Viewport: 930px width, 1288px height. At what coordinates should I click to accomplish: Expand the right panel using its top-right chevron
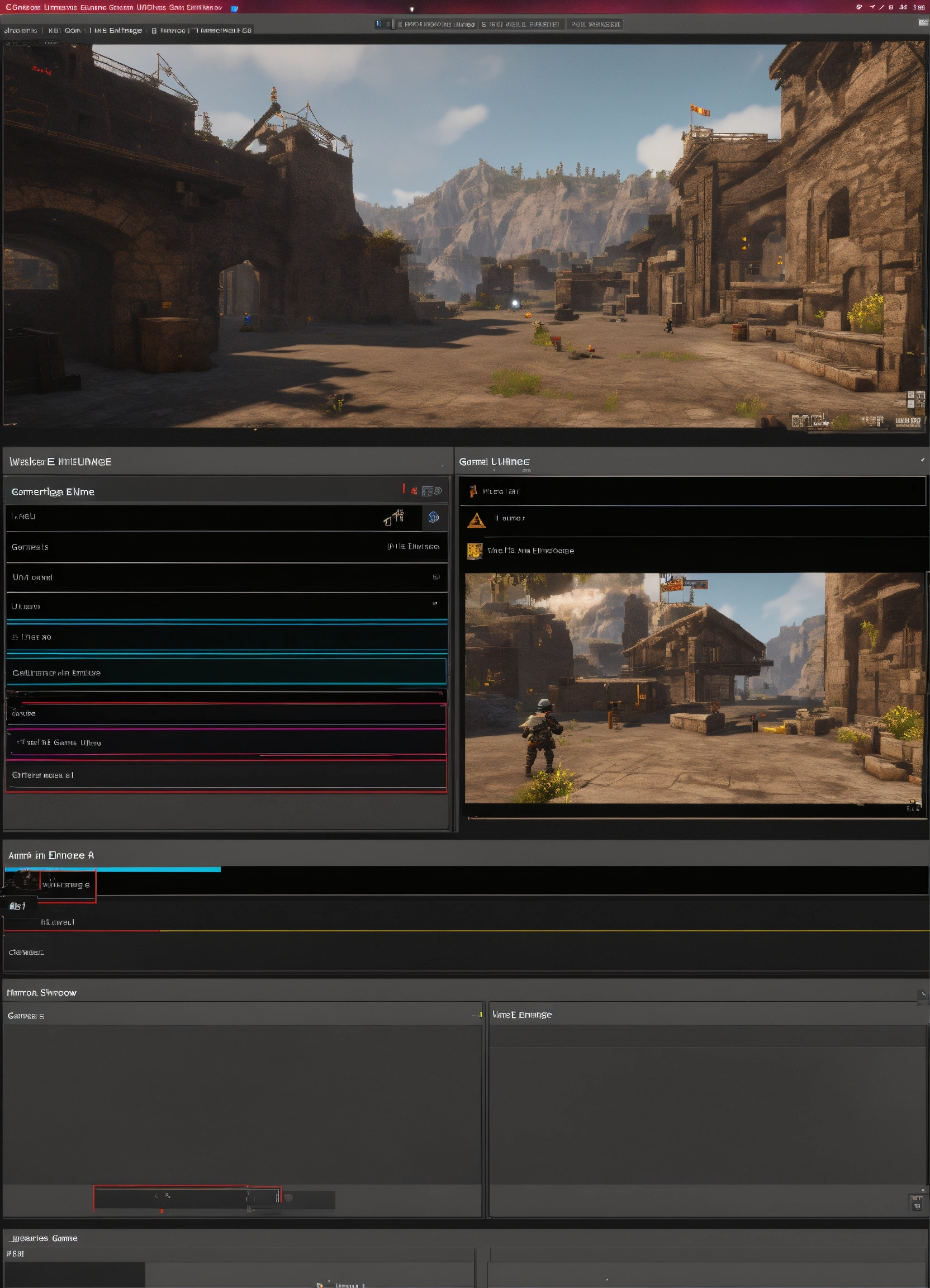922,460
